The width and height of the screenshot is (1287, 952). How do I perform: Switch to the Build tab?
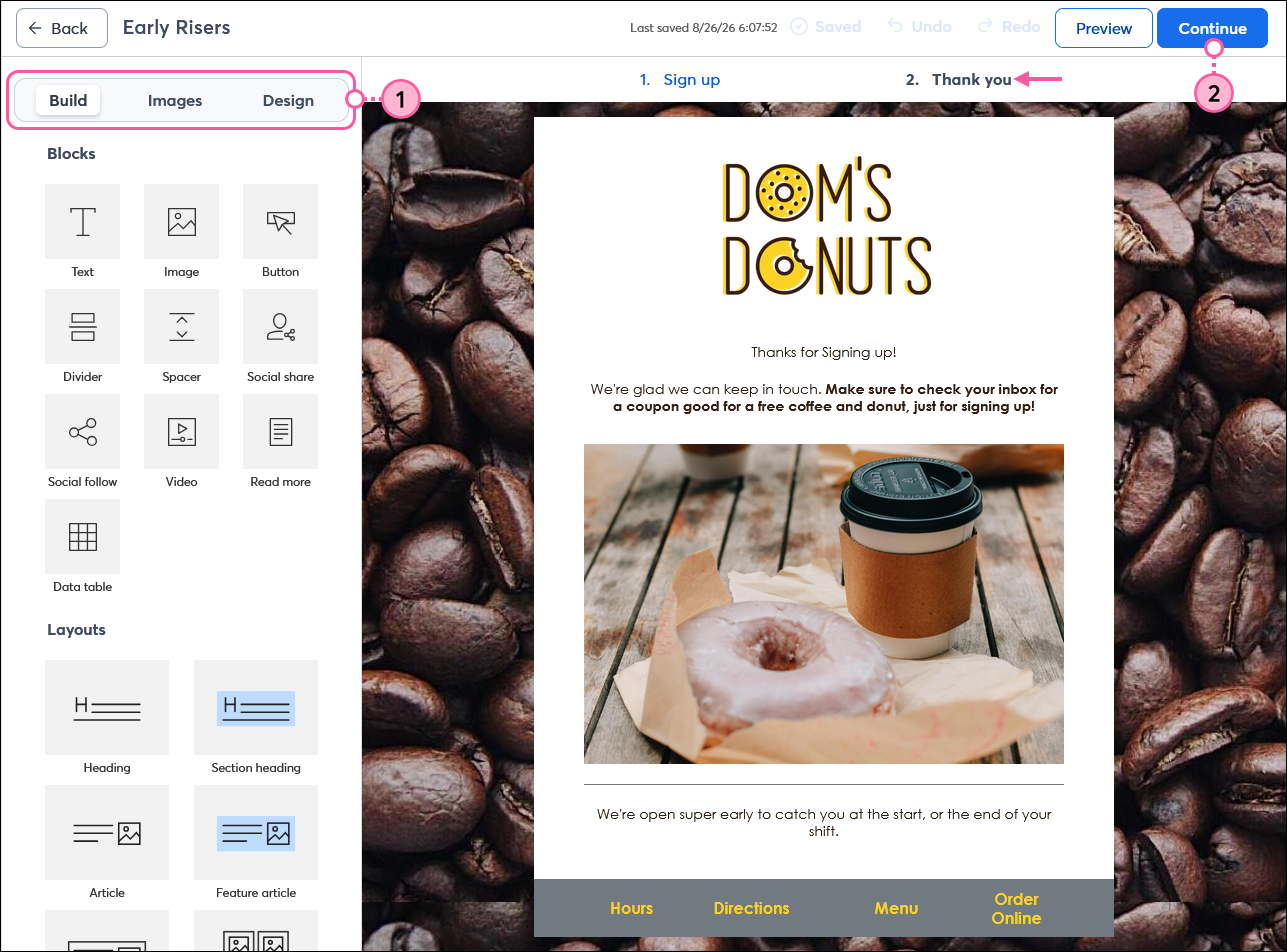point(68,100)
